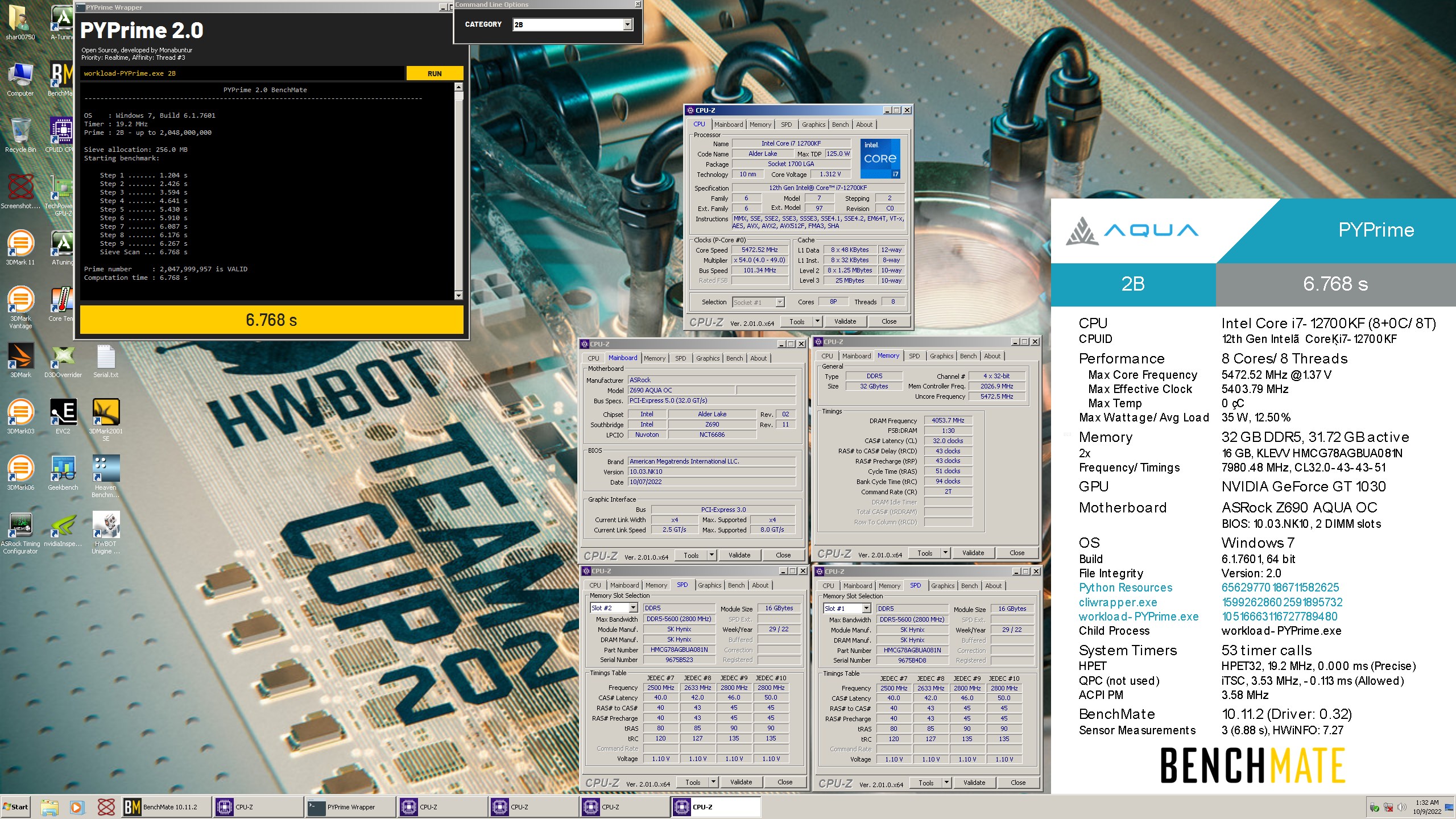Open the Geekbench desktop shortcut

pyautogui.click(x=63, y=473)
